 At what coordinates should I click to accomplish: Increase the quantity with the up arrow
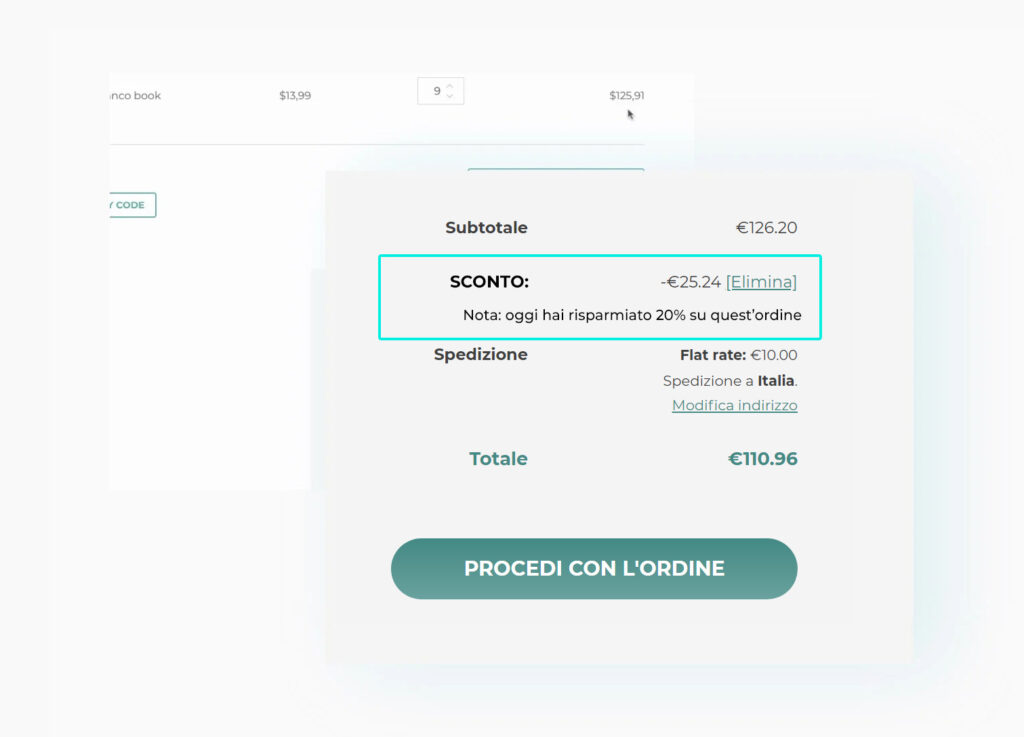pos(450,86)
